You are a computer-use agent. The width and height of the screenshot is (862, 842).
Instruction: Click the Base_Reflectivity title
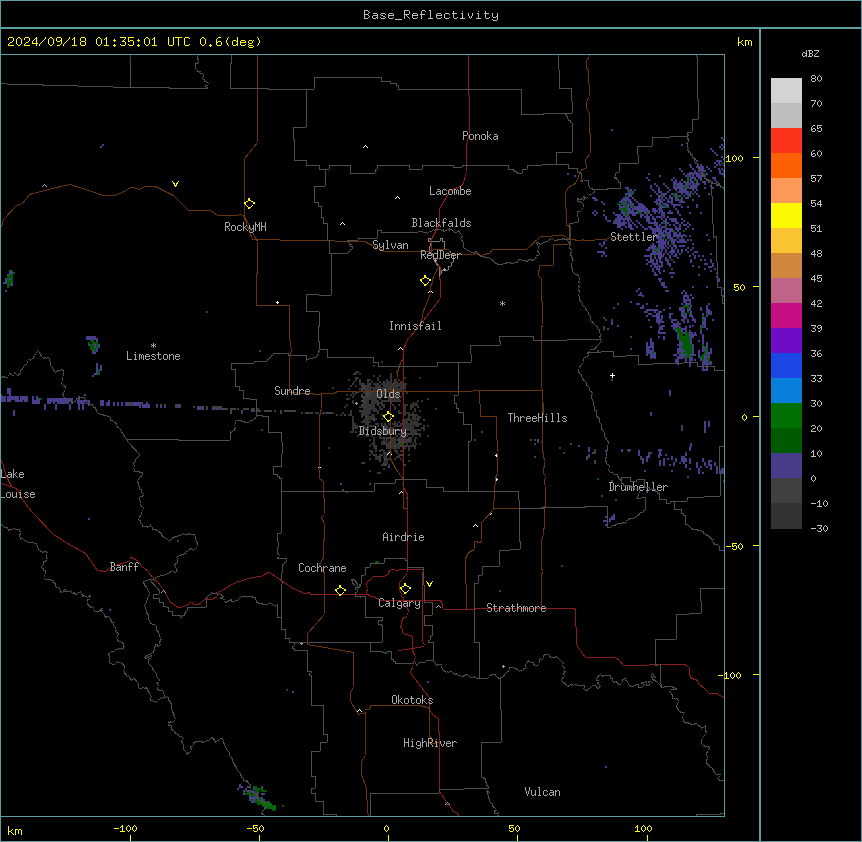tap(431, 15)
